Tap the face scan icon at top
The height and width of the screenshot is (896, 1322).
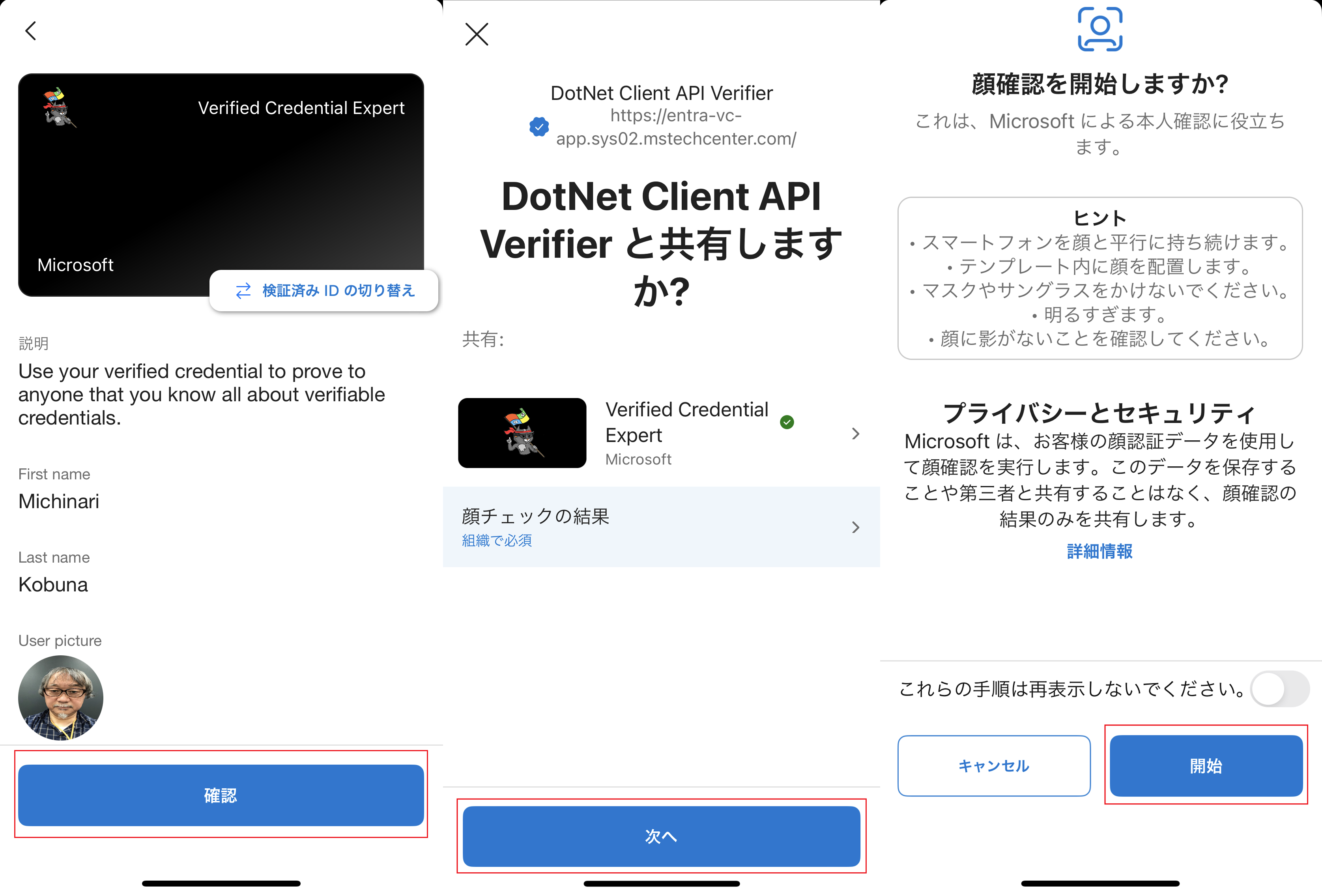point(1099,28)
